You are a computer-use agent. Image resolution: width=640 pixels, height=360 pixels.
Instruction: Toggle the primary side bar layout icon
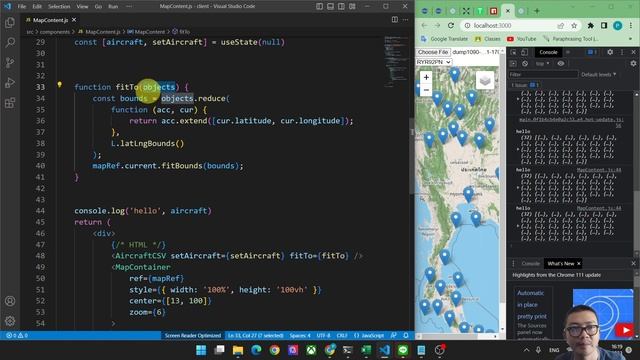(x=320, y=7)
